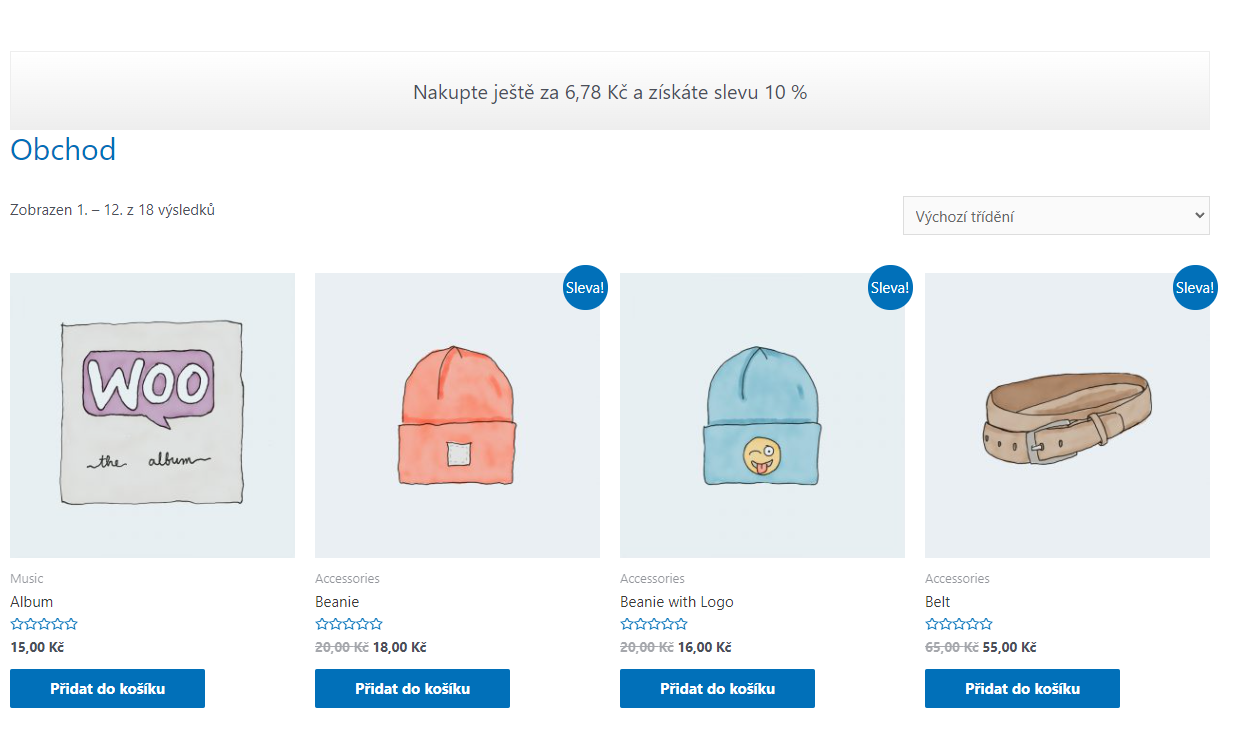Viewport: 1242px width, 741px height.
Task: Add Beanie to cart button
Action: coord(412,689)
